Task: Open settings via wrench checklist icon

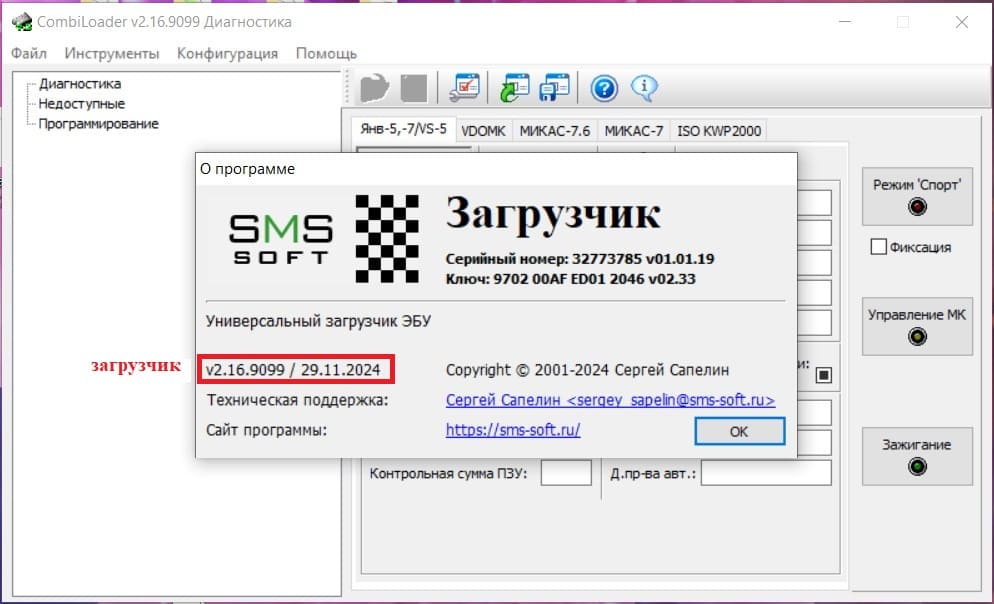Action: [464, 89]
